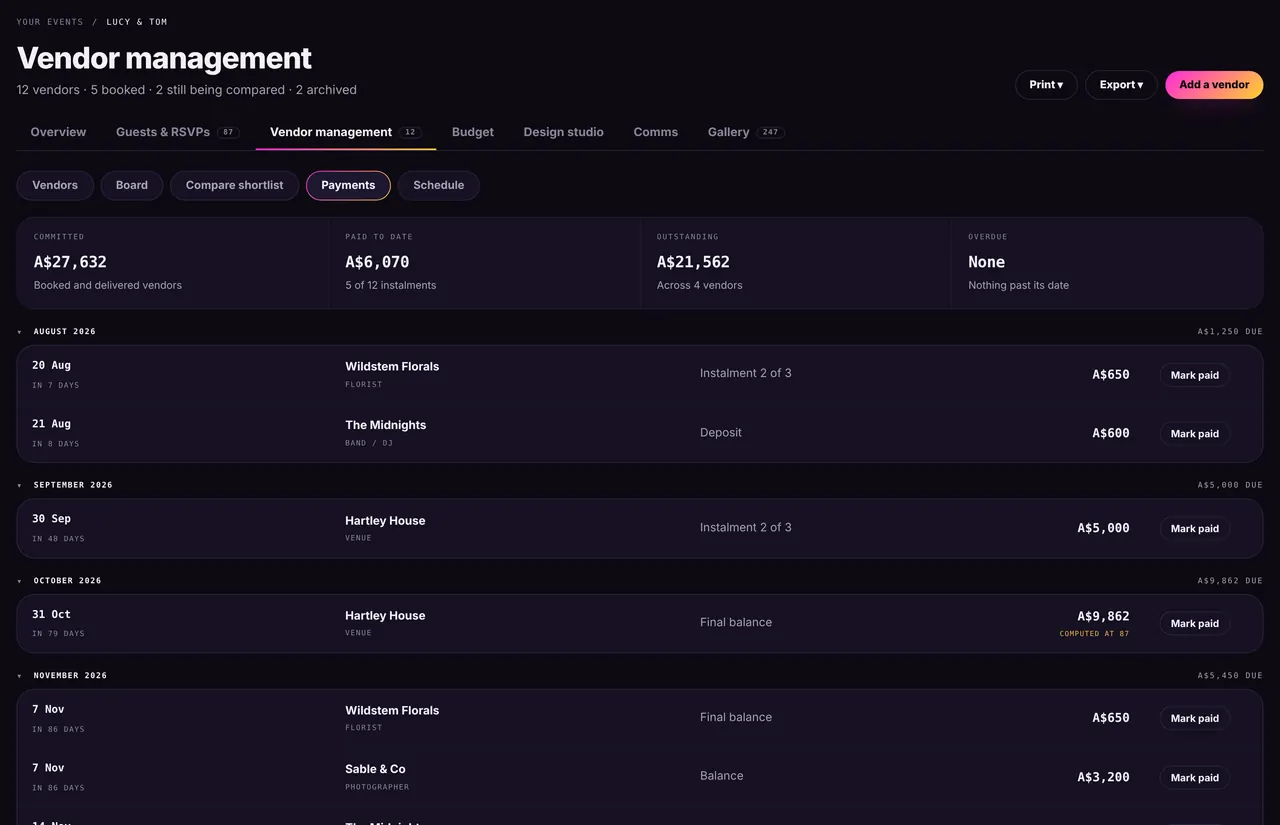This screenshot has width=1280, height=825.
Task: Collapse the November 2026 payment group
Action: click(x=19, y=675)
